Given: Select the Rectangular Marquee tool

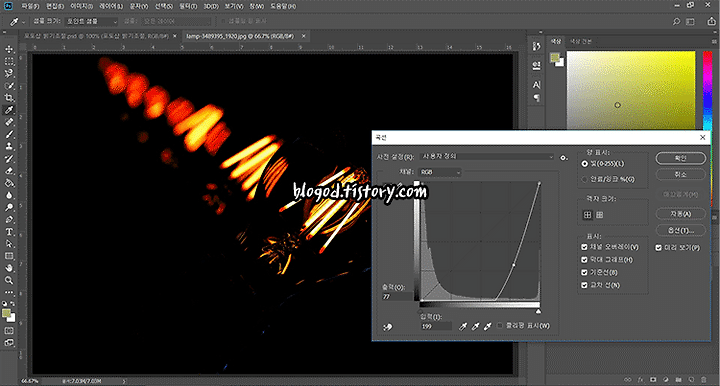Looking at the screenshot, I should pos(9,61).
